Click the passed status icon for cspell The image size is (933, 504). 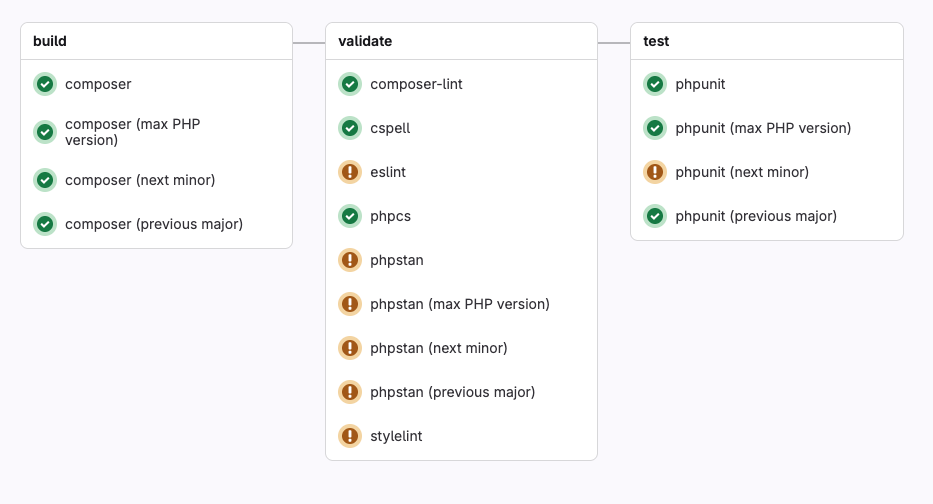coord(350,128)
